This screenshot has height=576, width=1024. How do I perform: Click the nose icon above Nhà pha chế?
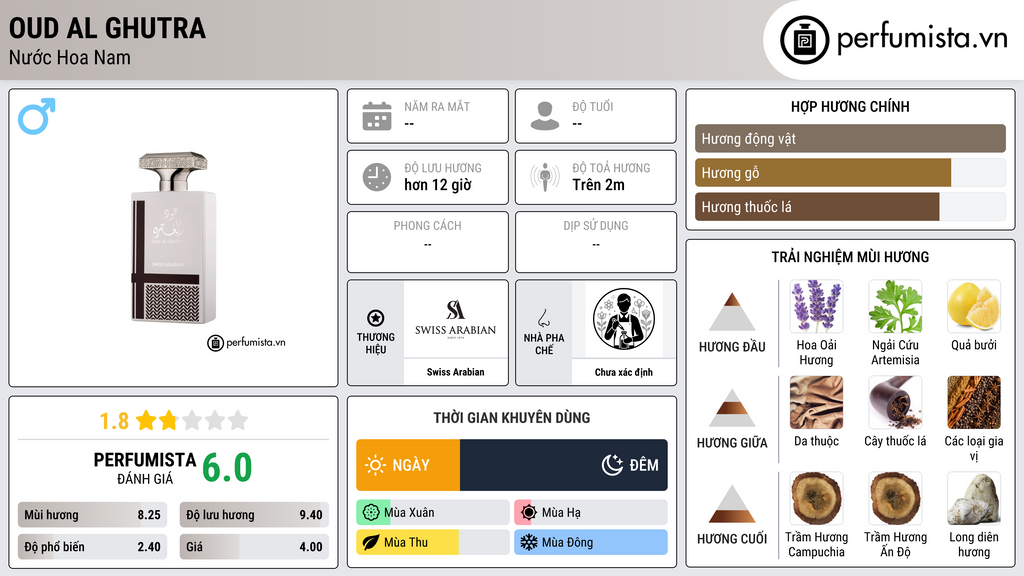click(543, 319)
